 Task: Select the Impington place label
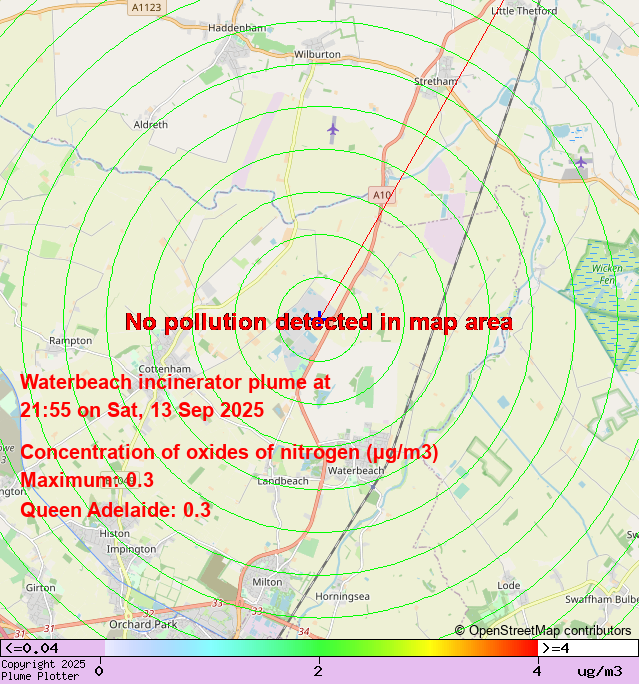[x=131, y=549]
